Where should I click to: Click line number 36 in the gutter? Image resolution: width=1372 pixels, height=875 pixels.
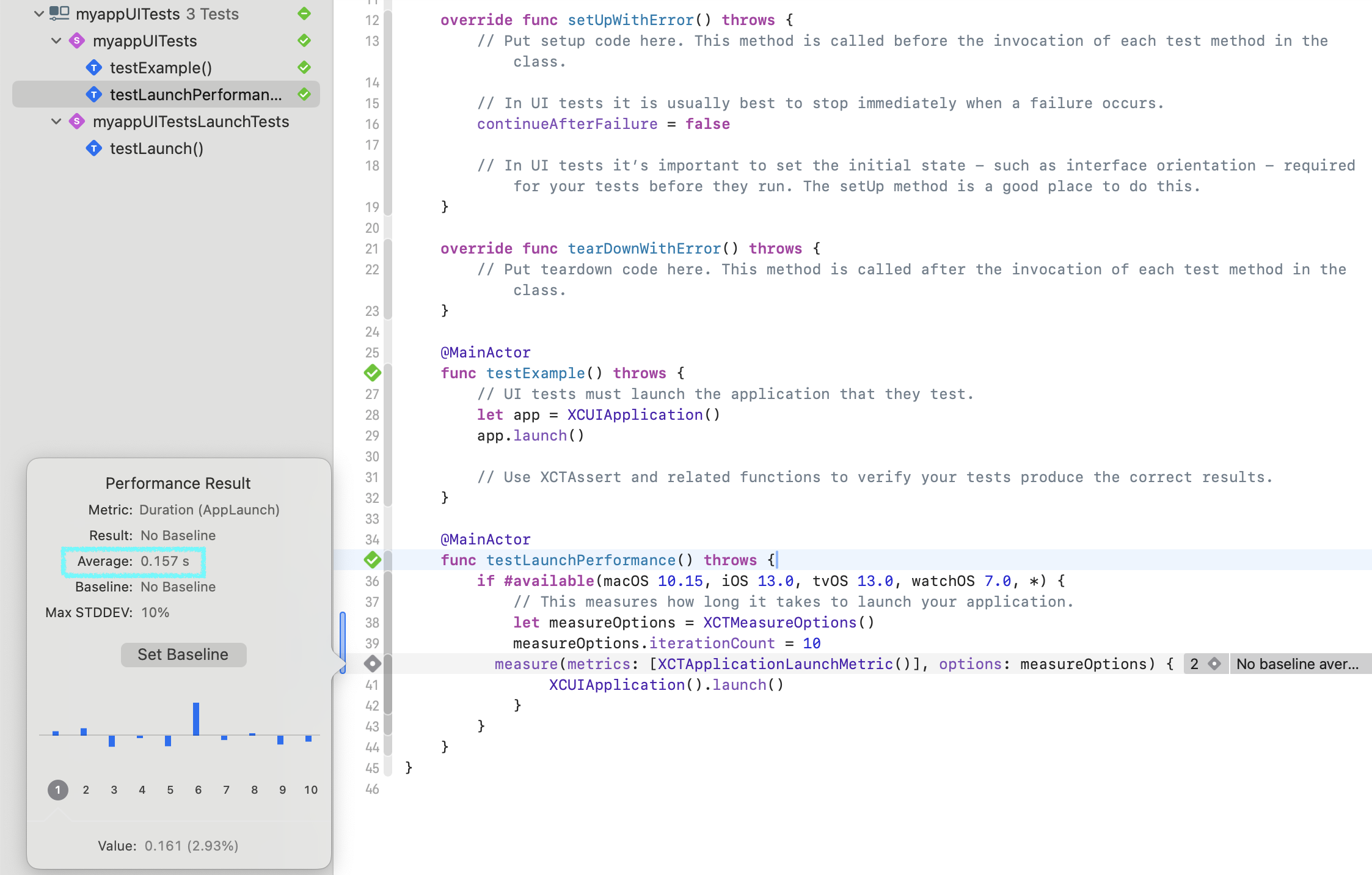pyautogui.click(x=372, y=581)
